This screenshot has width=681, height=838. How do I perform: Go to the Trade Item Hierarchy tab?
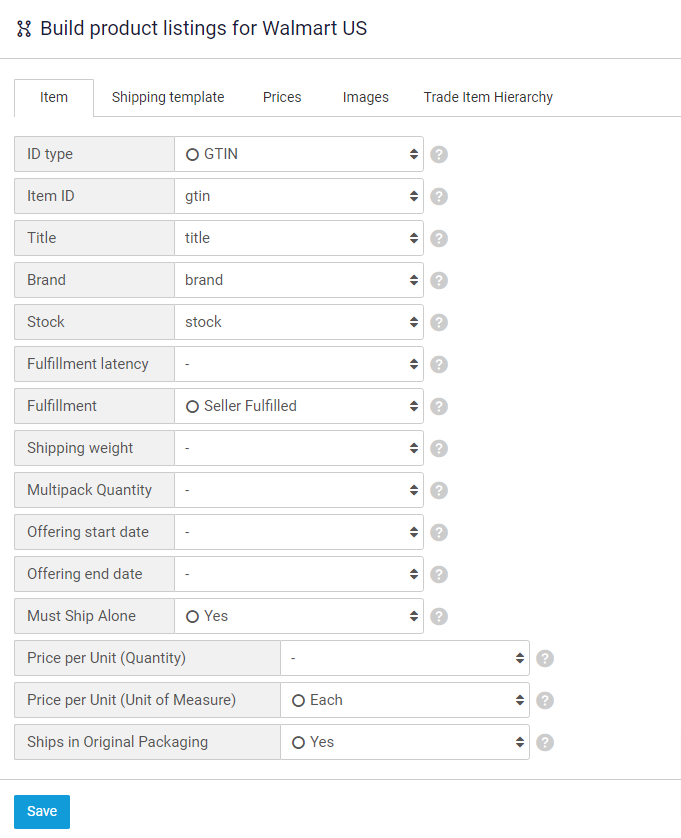[488, 97]
